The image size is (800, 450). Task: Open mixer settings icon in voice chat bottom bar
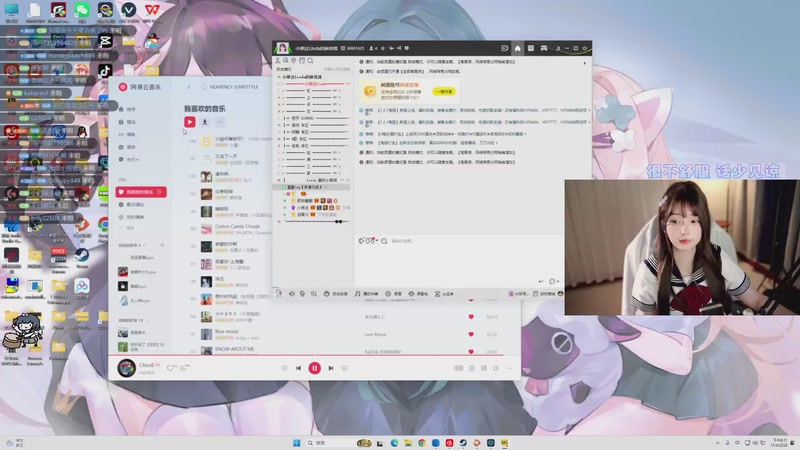point(314,294)
